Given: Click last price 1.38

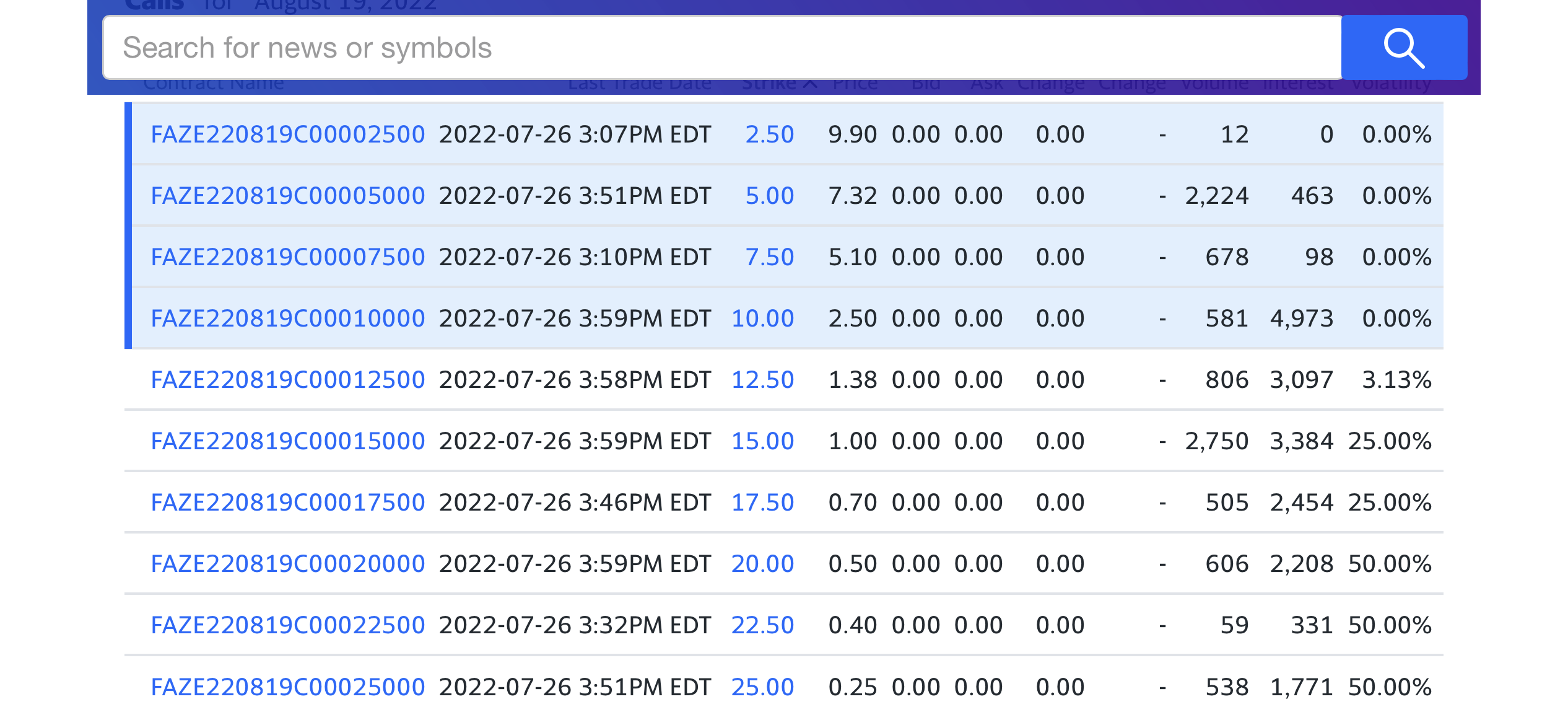Looking at the screenshot, I should point(853,380).
